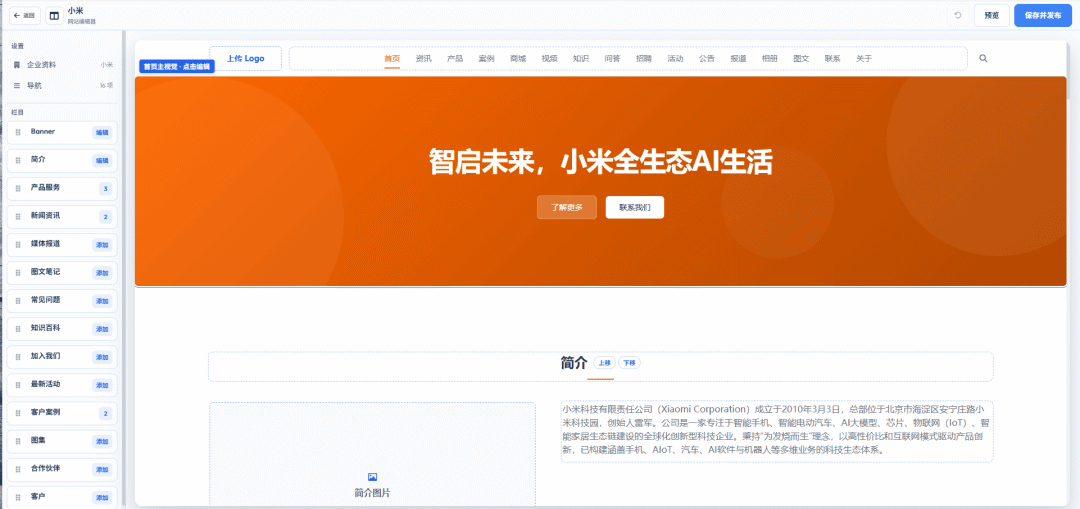Click the 简介图片 image placeholder icon

click(373, 477)
